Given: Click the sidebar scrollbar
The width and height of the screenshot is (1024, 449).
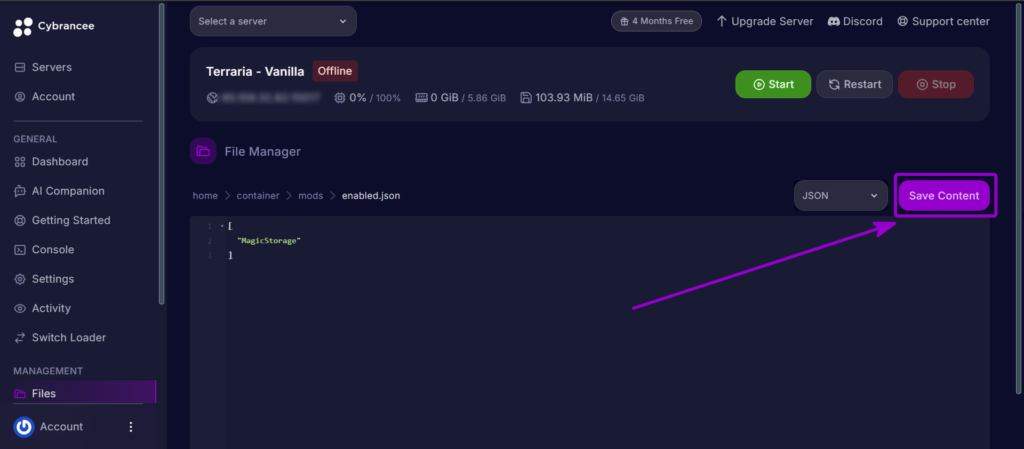Looking at the screenshot, I should click(x=161, y=153).
